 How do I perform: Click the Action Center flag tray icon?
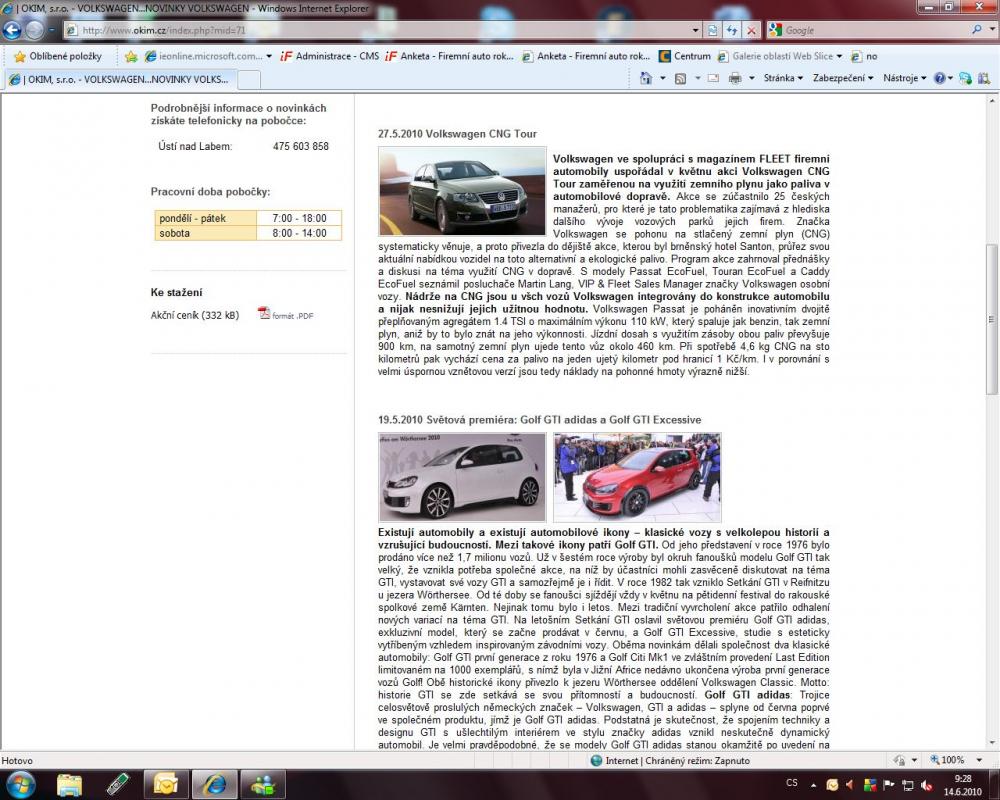pos(888,784)
